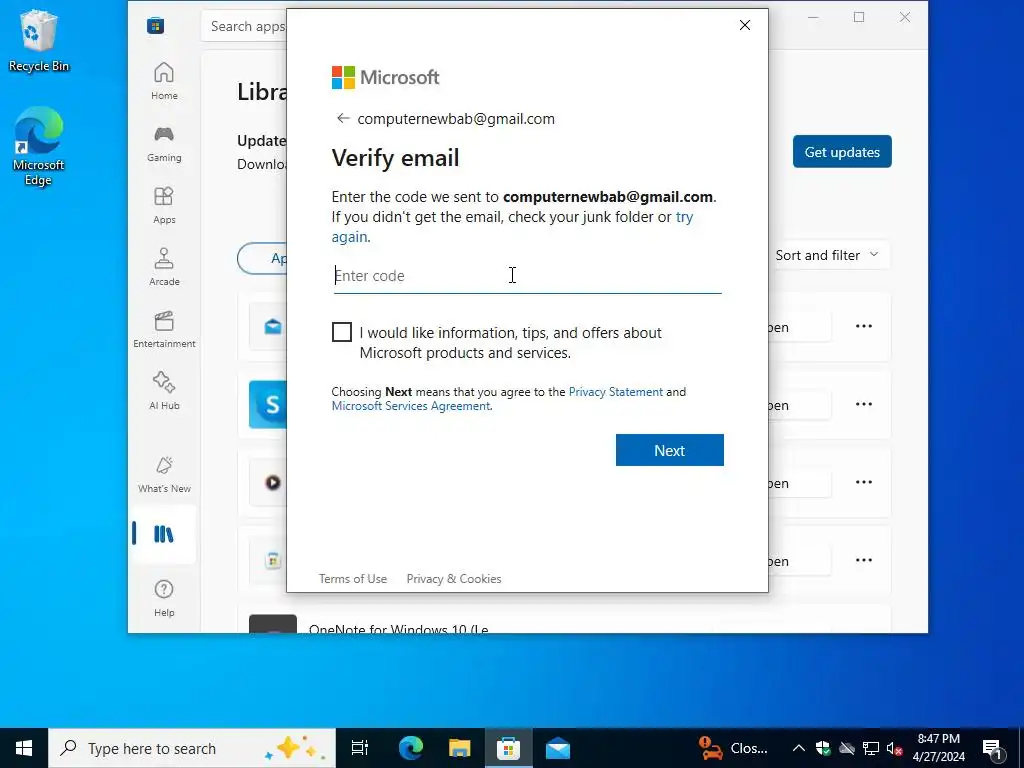The width and height of the screenshot is (1024, 768).
Task: Select Library icon in Store sidebar
Action: click(163, 534)
